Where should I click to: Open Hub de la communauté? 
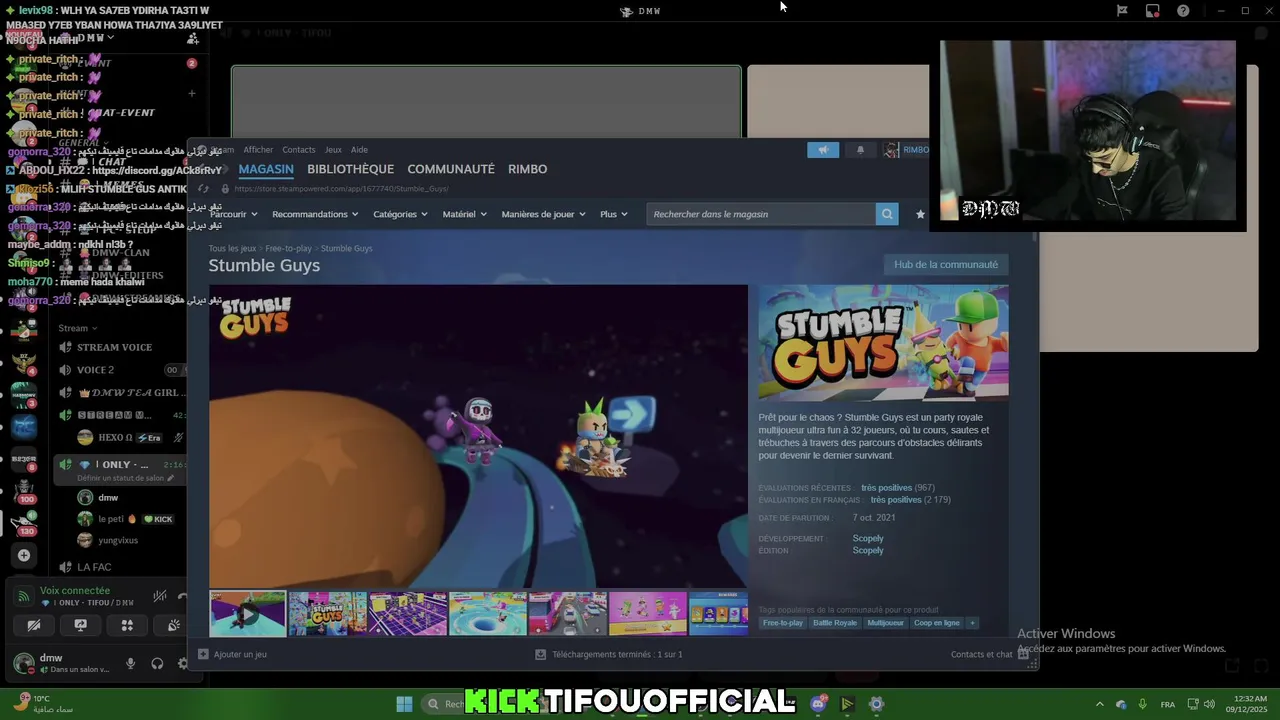coord(945,265)
